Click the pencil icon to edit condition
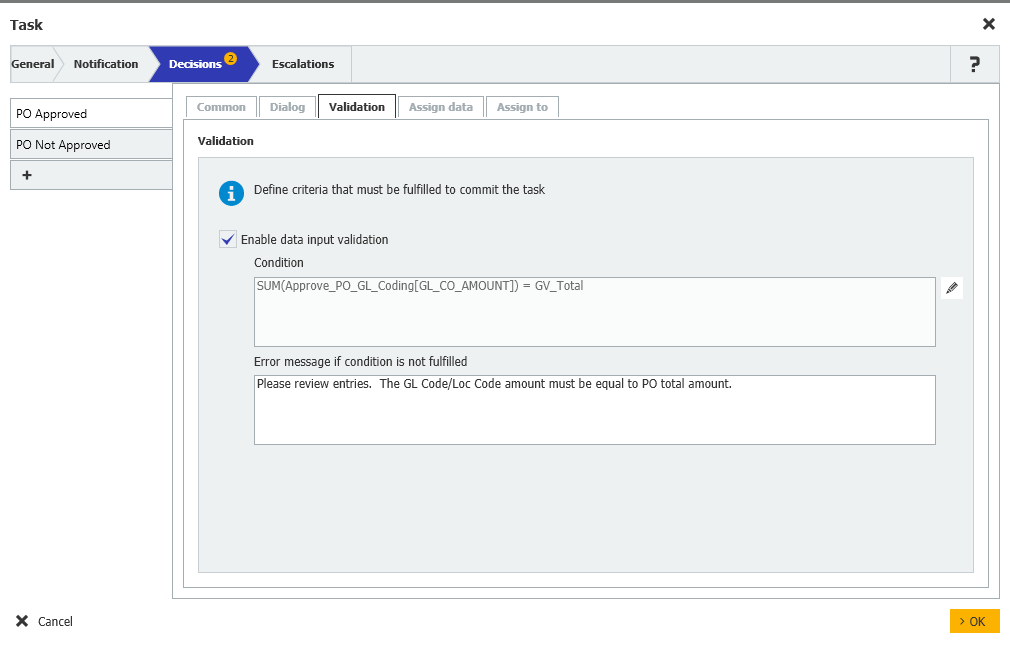 [952, 289]
